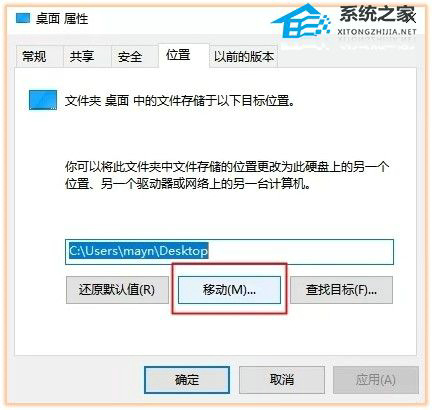Screen dimensions: 432x410
Task: Click the 位置 tab
Action: [178, 55]
